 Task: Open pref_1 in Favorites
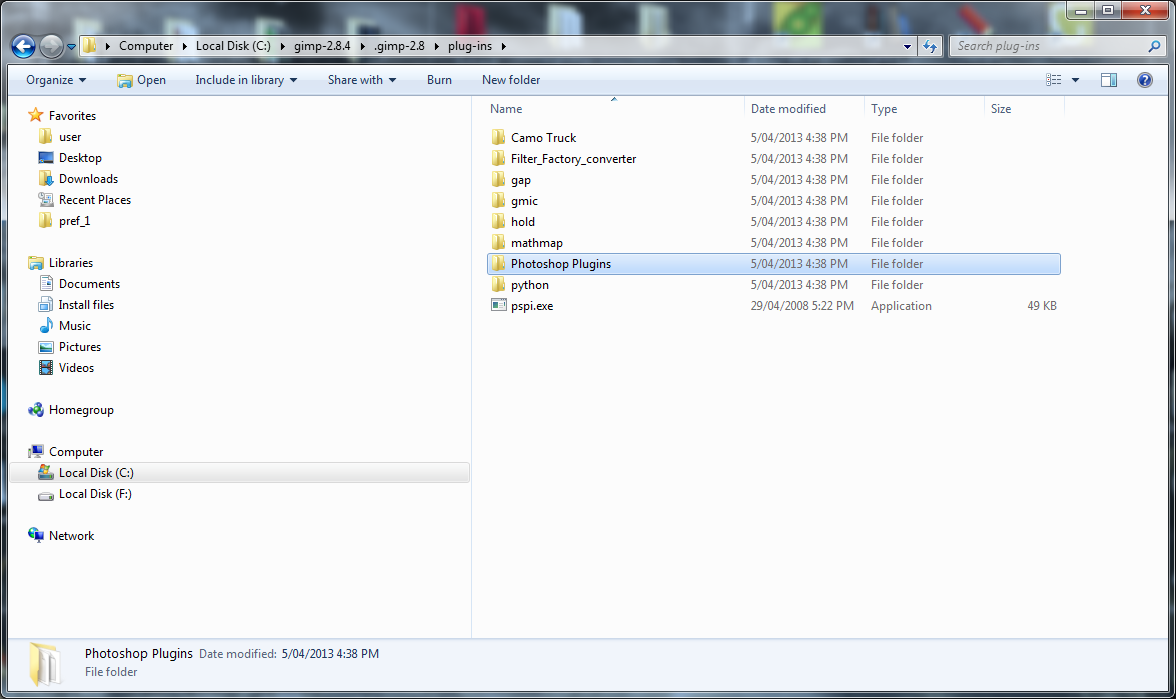[x=74, y=220]
